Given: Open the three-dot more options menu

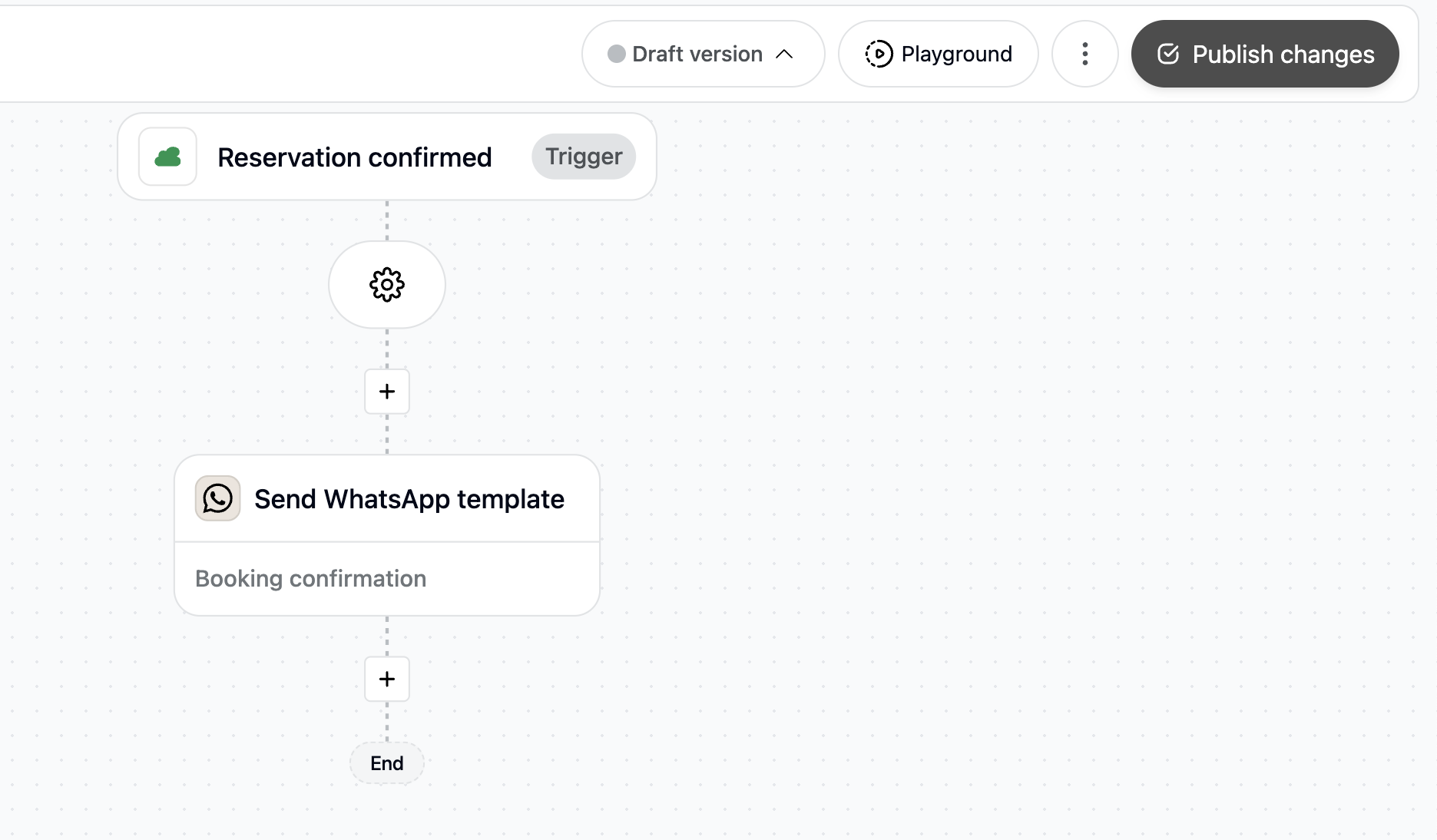Looking at the screenshot, I should click(1084, 54).
